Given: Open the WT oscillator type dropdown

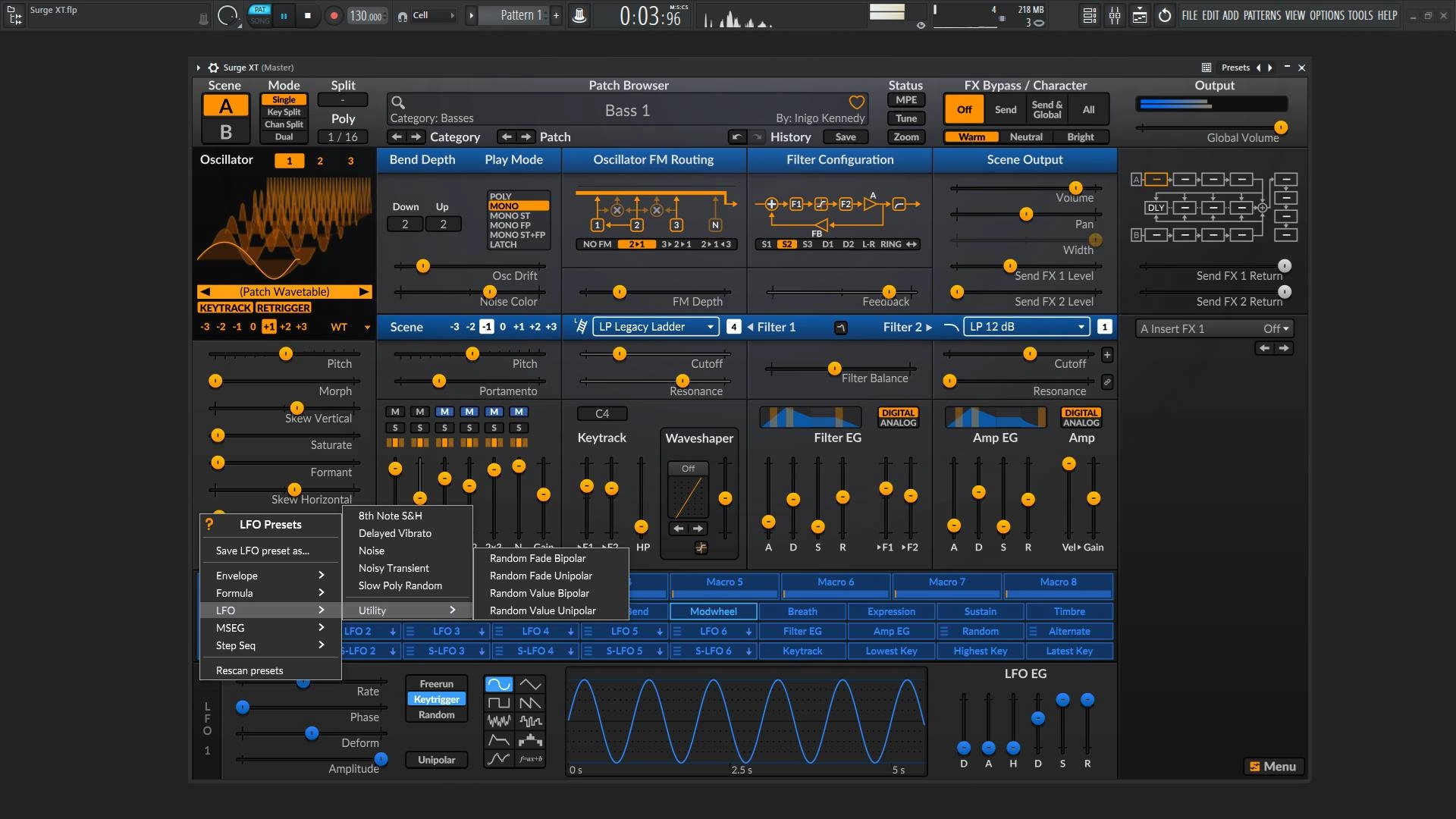Looking at the screenshot, I should pos(350,327).
